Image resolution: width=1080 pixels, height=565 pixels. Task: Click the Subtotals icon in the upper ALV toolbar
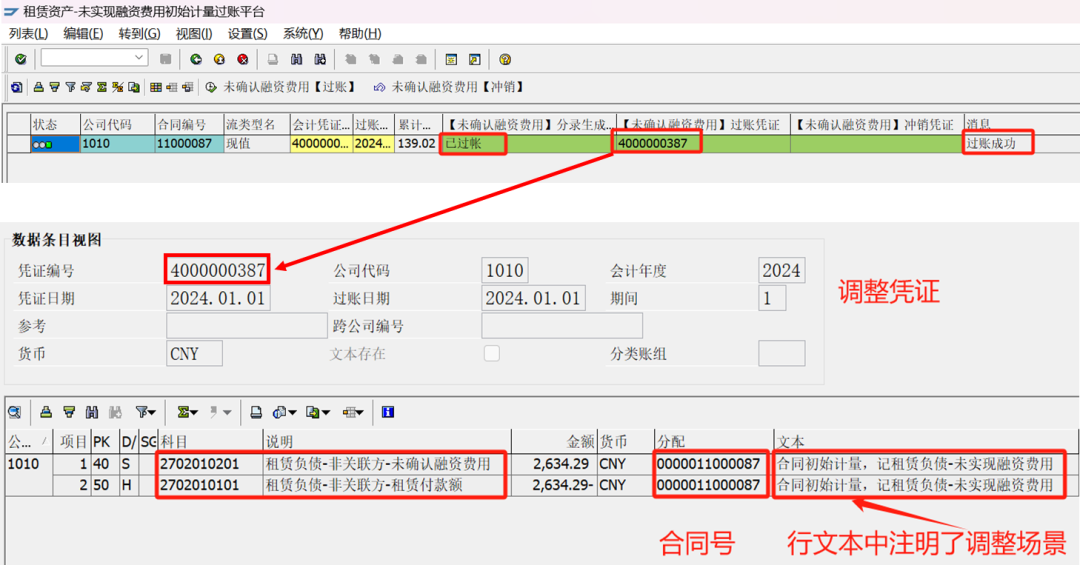click(118, 87)
